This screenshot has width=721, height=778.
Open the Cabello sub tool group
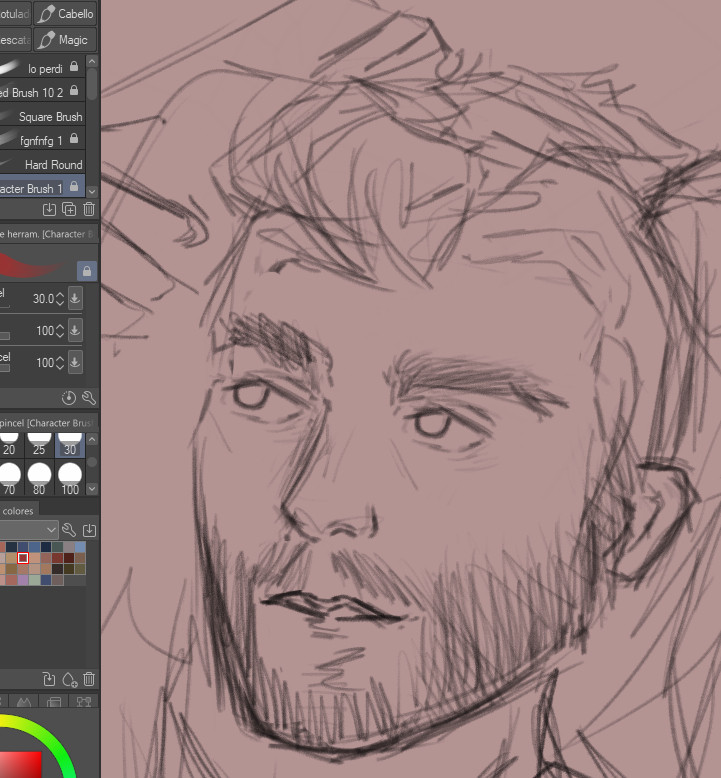[66, 13]
